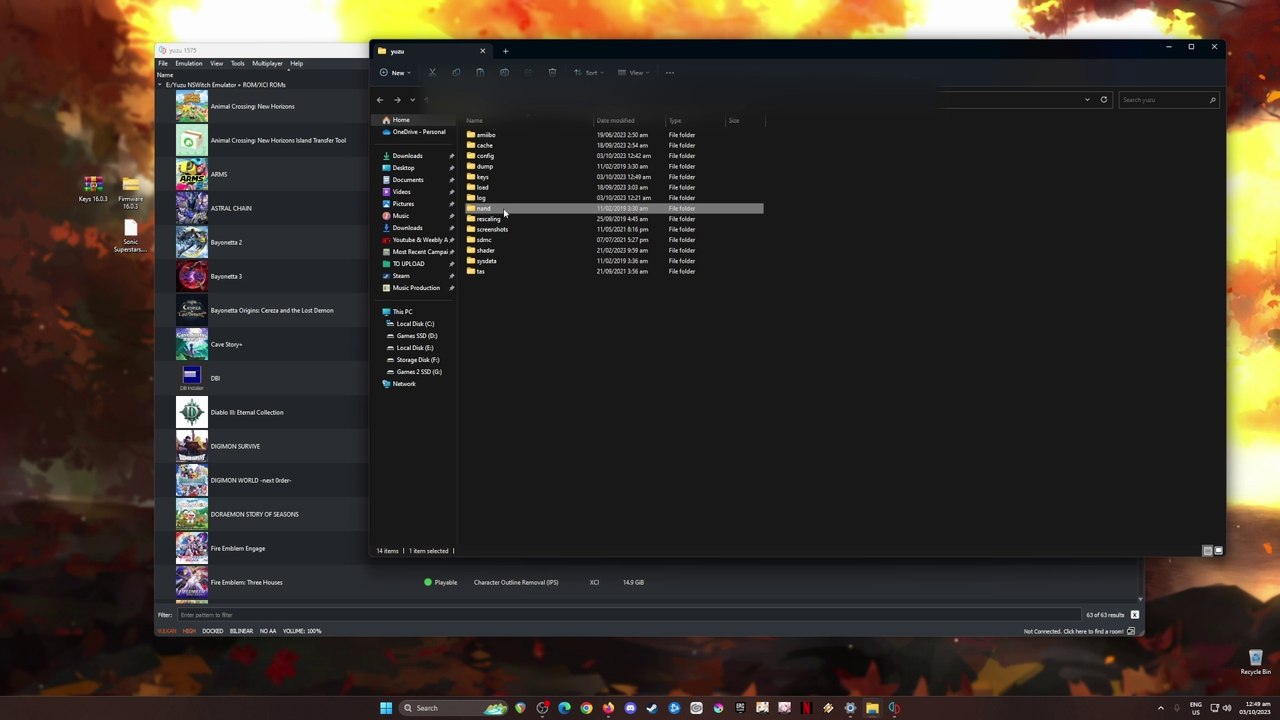Click the Search yuzu box in Explorer
The height and width of the screenshot is (720, 1280).
point(1166,100)
